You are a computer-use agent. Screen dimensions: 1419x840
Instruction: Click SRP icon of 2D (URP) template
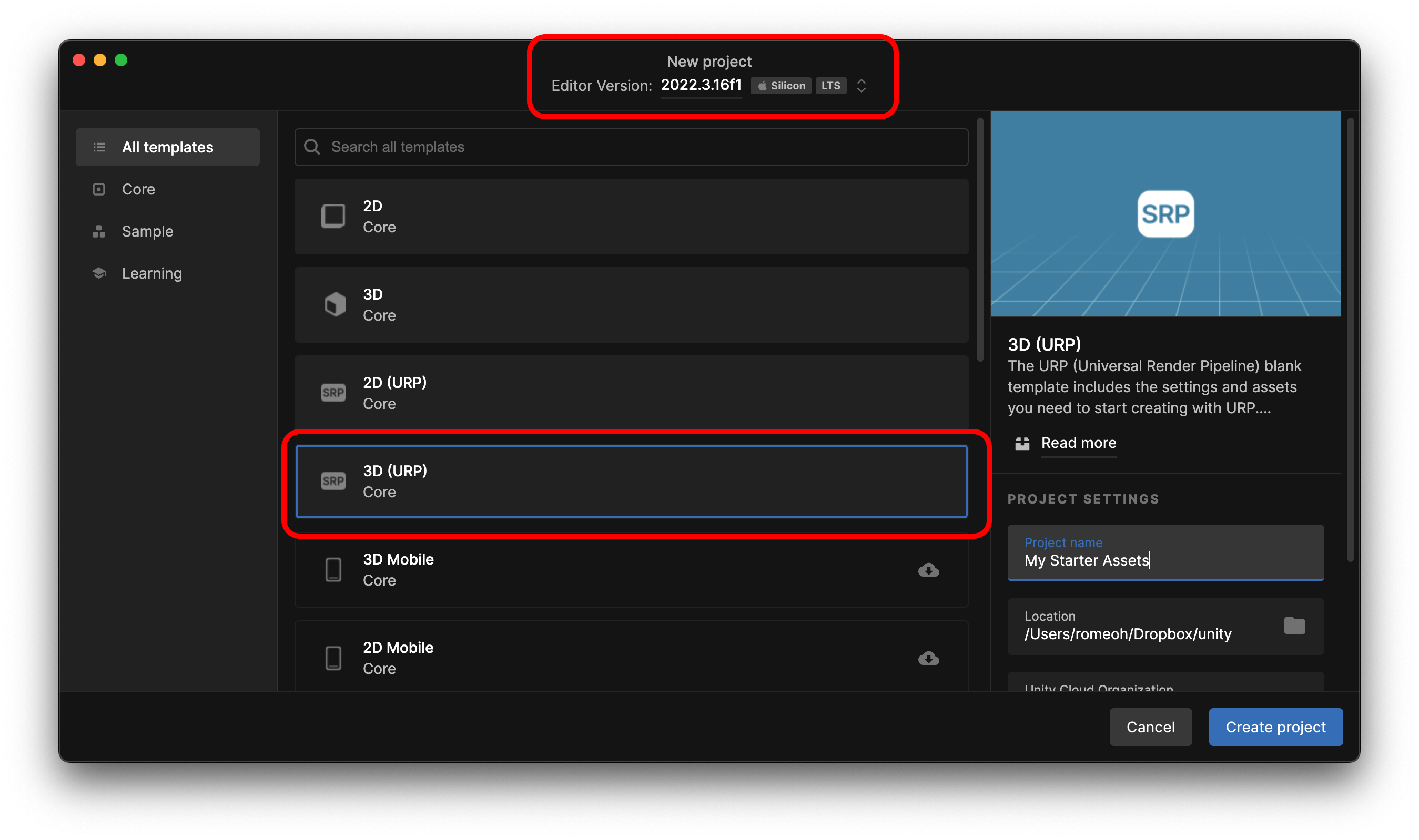click(333, 393)
